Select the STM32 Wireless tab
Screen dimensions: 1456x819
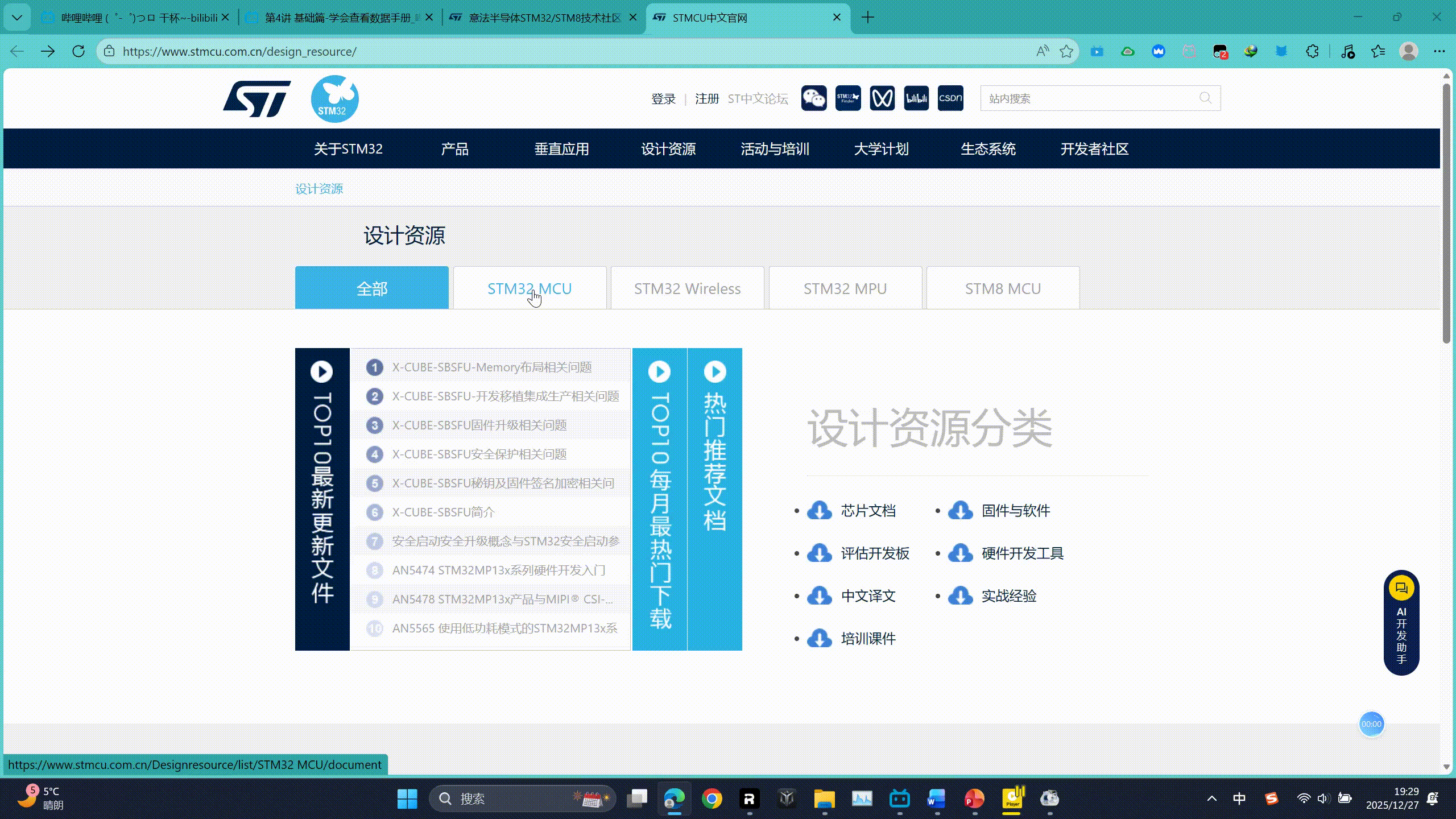point(688,288)
